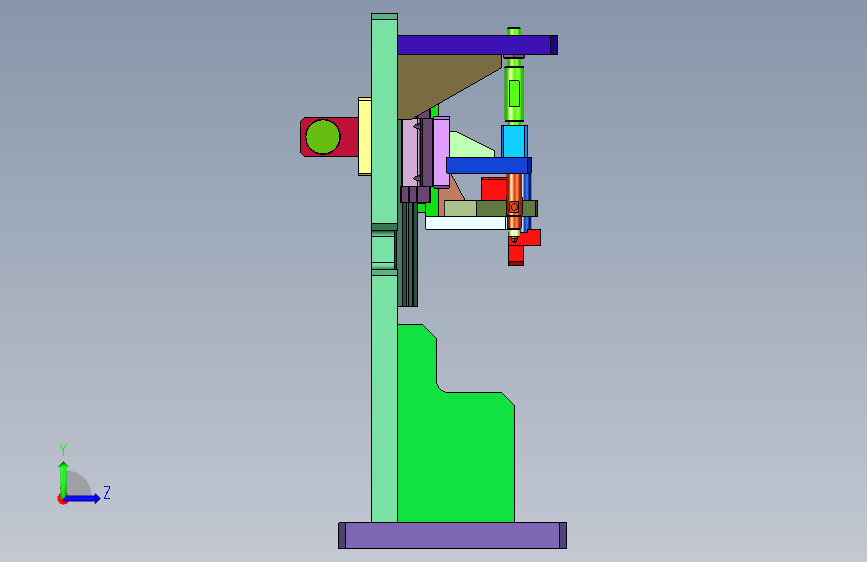The height and width of the screenshot is (562, 867).
Task: Select the notched column segment mid-height
Action: click(384, 249)
